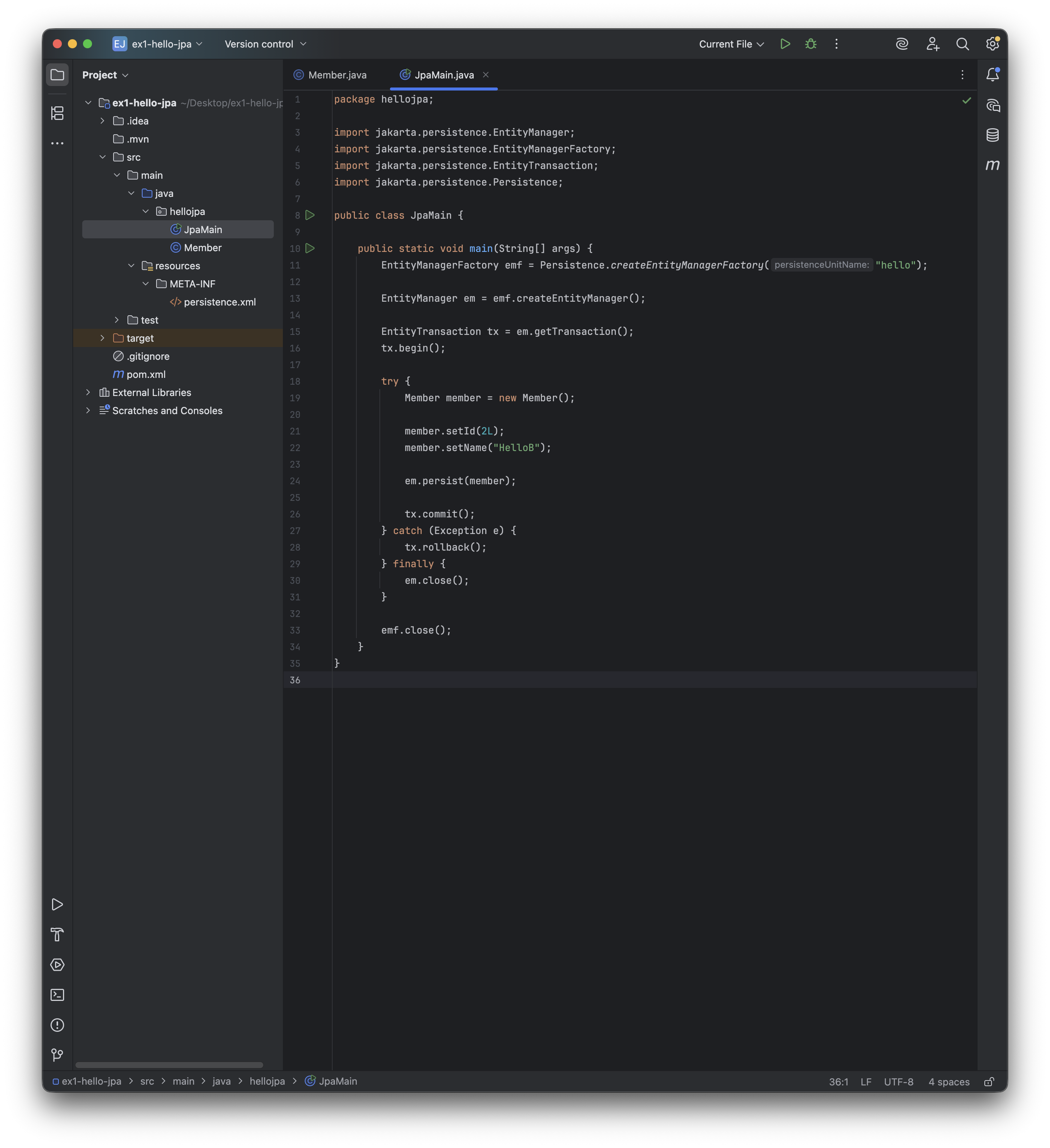Click the 4 spaces indent setting
The height and width of the screenshot is (1148, 1050).
[949, 1081]
